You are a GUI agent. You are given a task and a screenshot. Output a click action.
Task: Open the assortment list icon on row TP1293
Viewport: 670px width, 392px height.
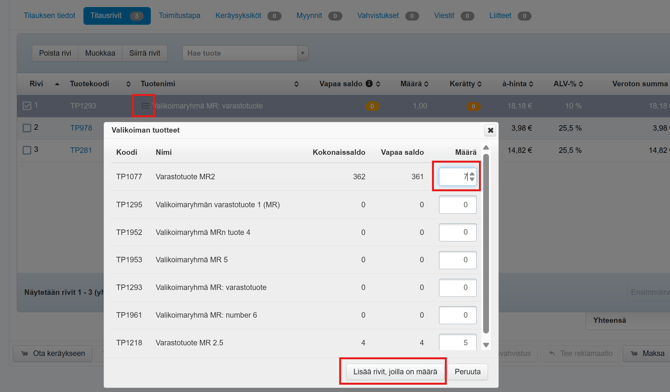[145, 106]
